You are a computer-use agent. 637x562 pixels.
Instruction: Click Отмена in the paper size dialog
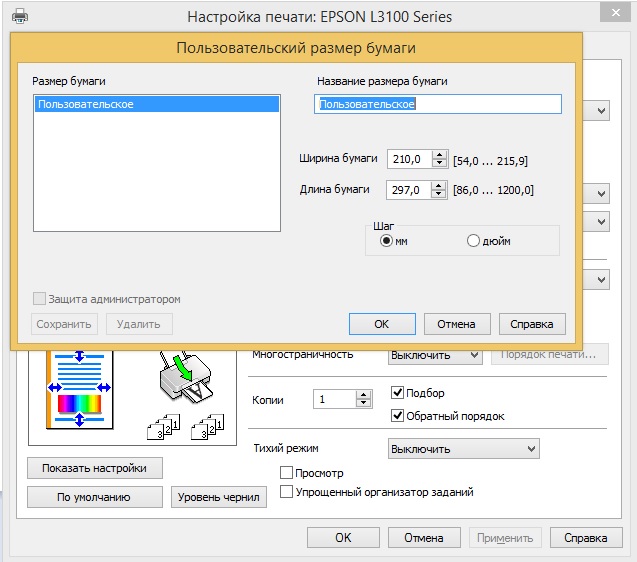click(457, 324)
